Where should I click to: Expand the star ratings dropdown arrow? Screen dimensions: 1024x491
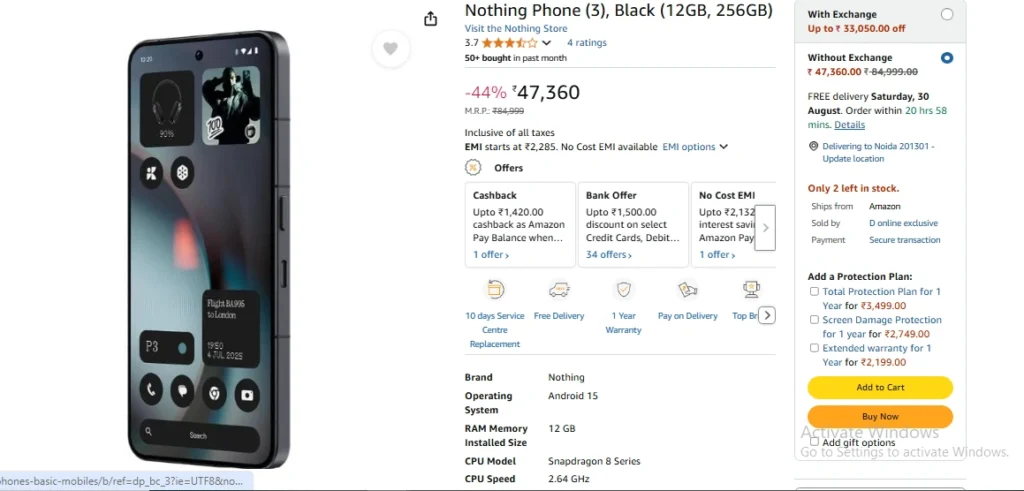546,43
